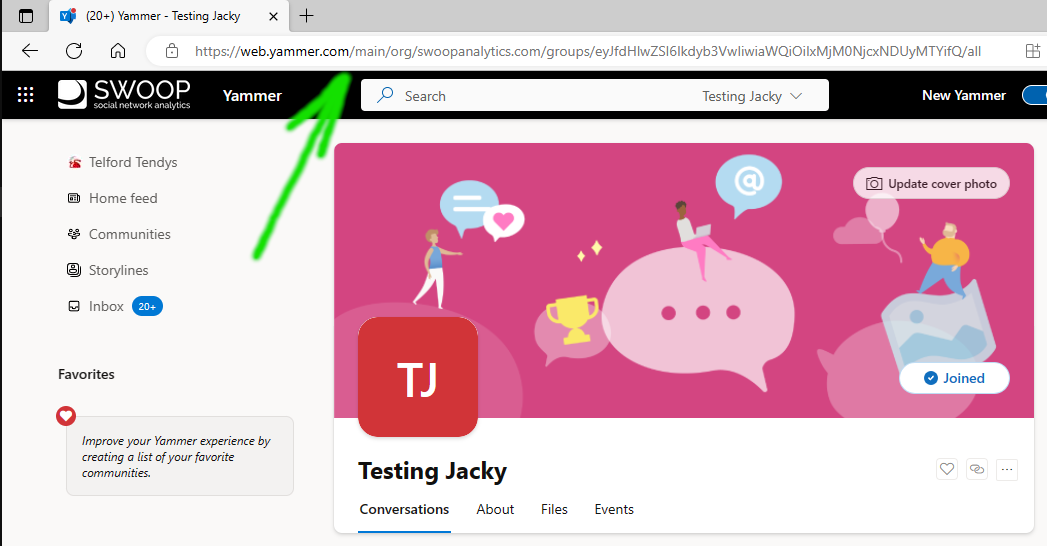This screenshot has height=546, width=1047.
Task: Click the Yammer header title
Action: click(x=252, y=95)
